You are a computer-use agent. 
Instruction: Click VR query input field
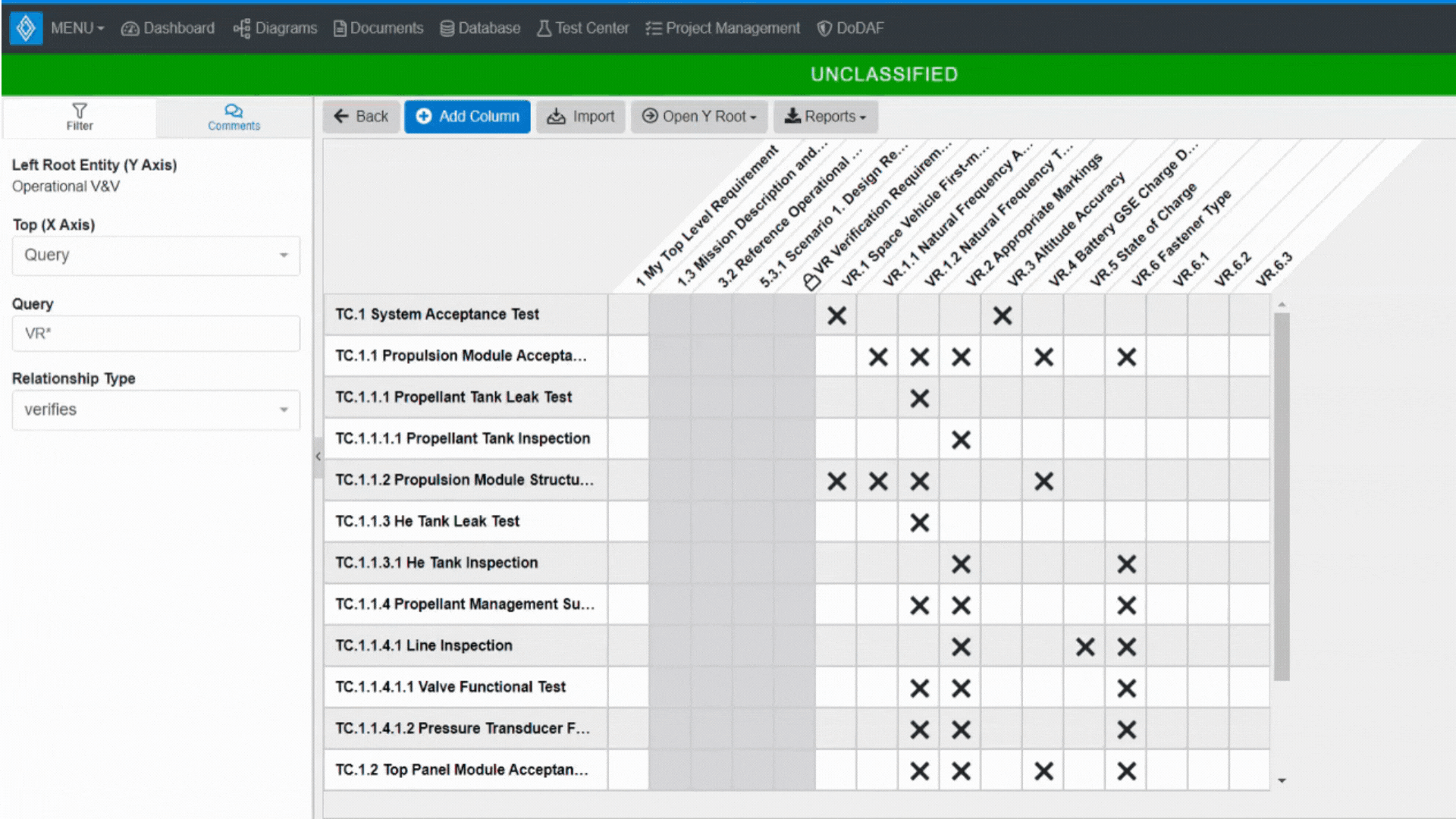[x=155, y=333]
